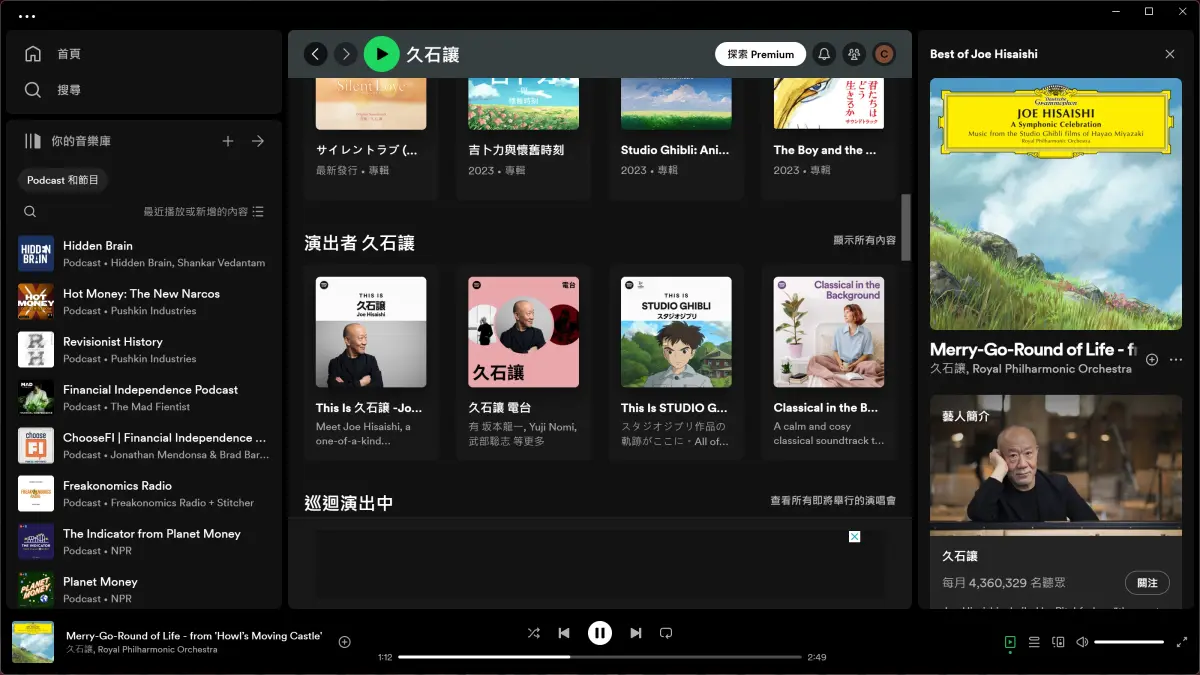Follow artist with 關注 button
1200x675 pixels.
pos(1147,583)
